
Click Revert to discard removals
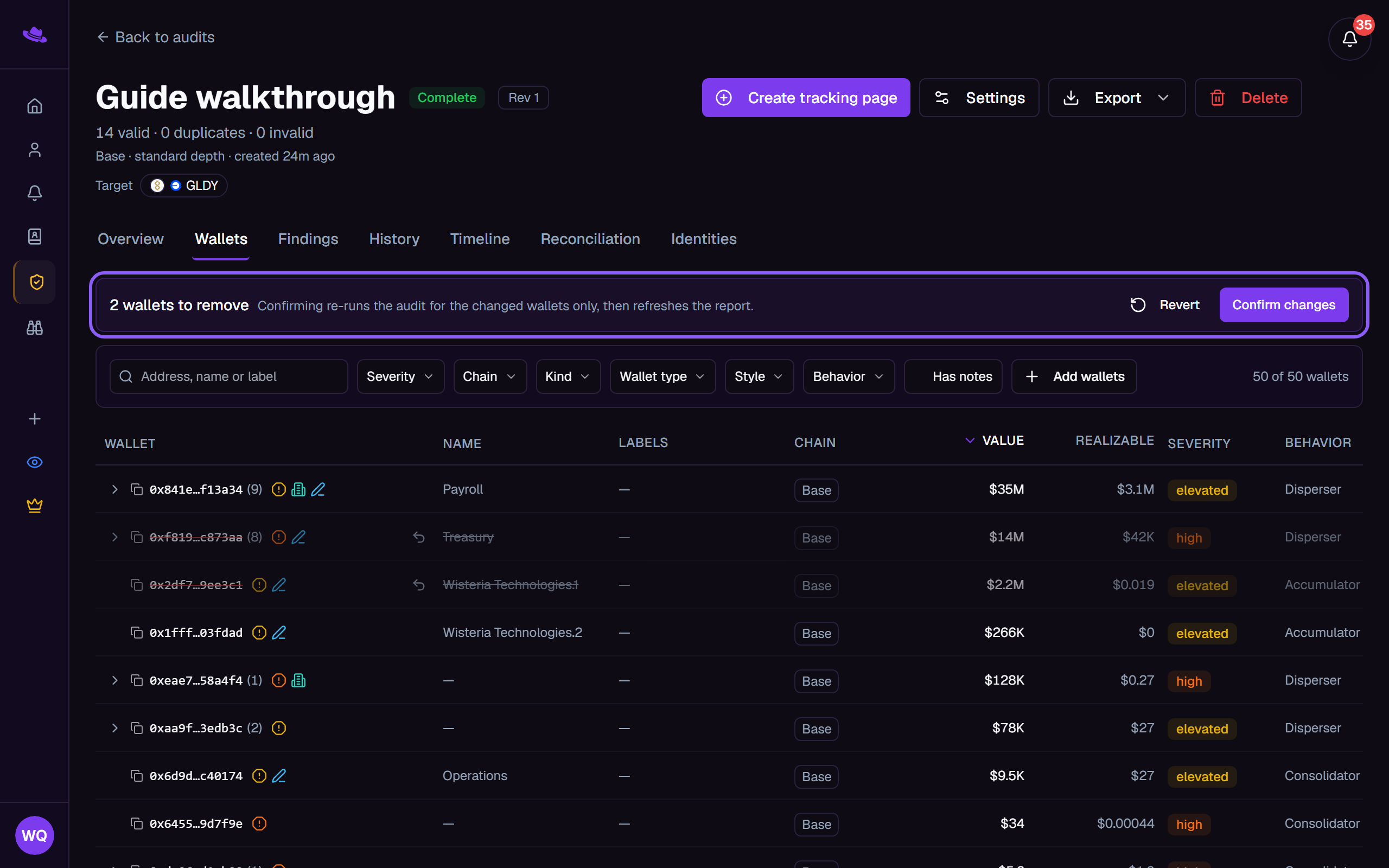[x=1164, y=305]
